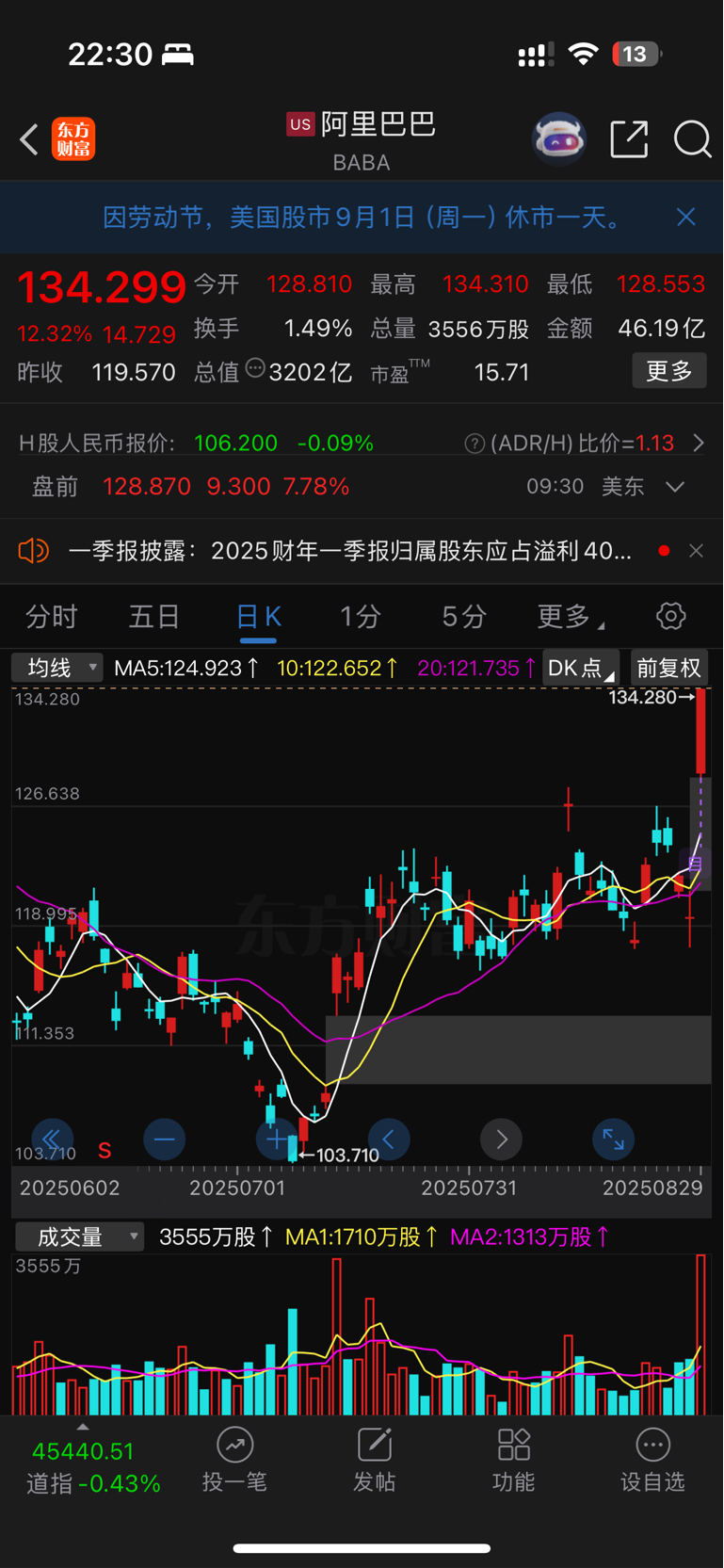Screen dimensions: 724x1568
Task: Open the 均线 indicator dropdown
Action: point(56,668)
